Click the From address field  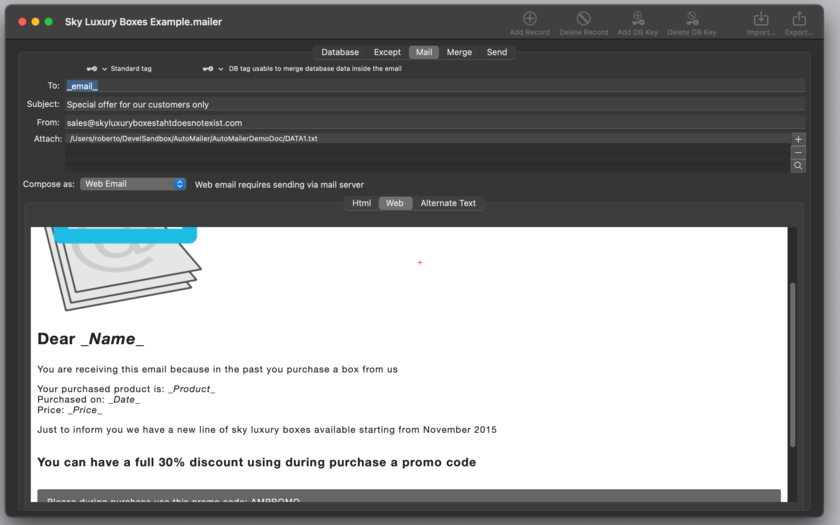coord(435,123)
